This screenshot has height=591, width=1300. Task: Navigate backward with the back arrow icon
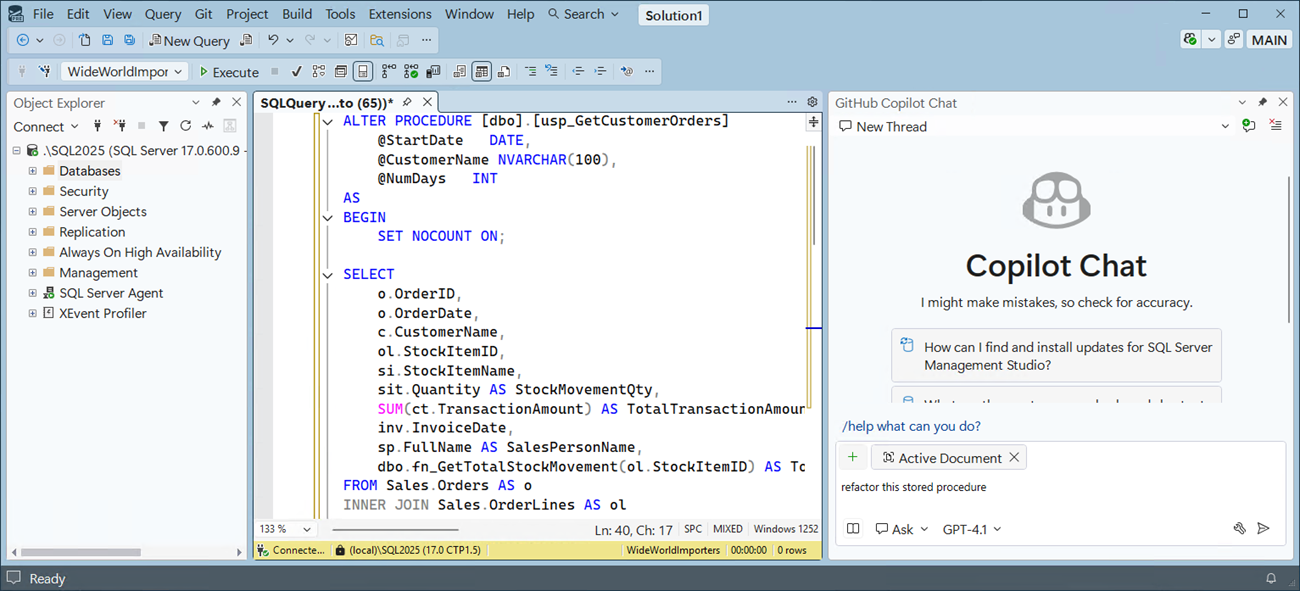(23, 40)
